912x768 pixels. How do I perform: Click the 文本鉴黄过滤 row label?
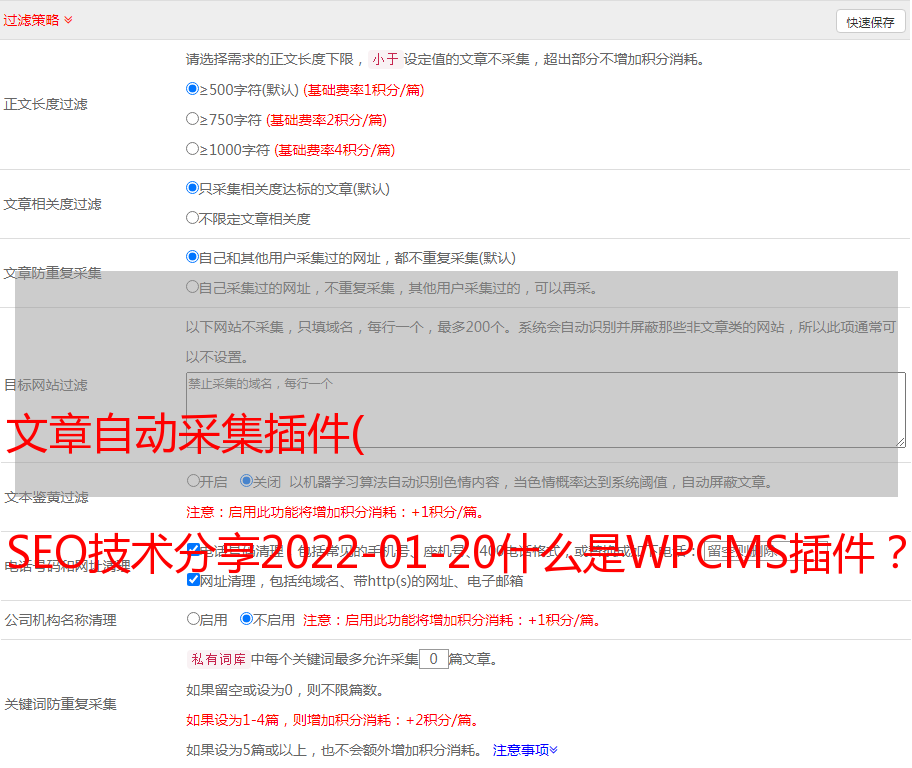coord(47,497)
